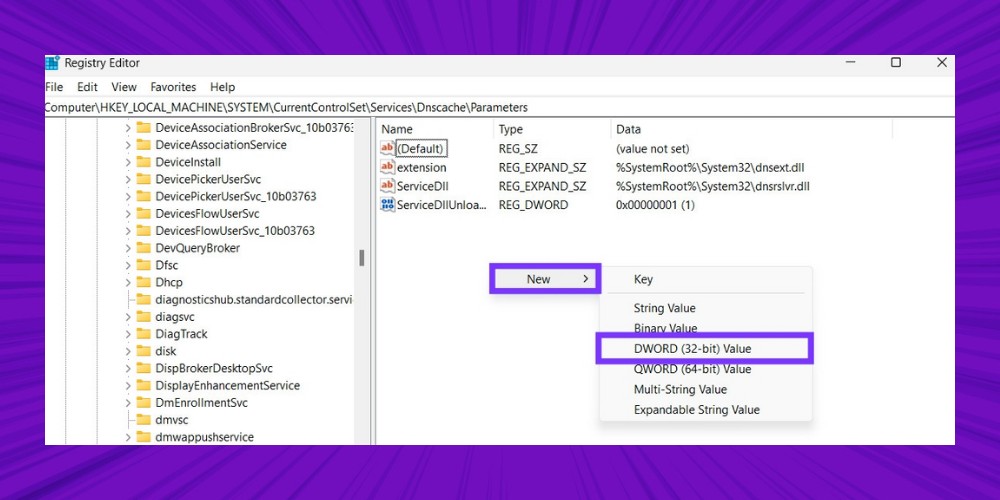Expand the DeviceAssociationBrokerSvc_10b03763 key

[128, 128]
